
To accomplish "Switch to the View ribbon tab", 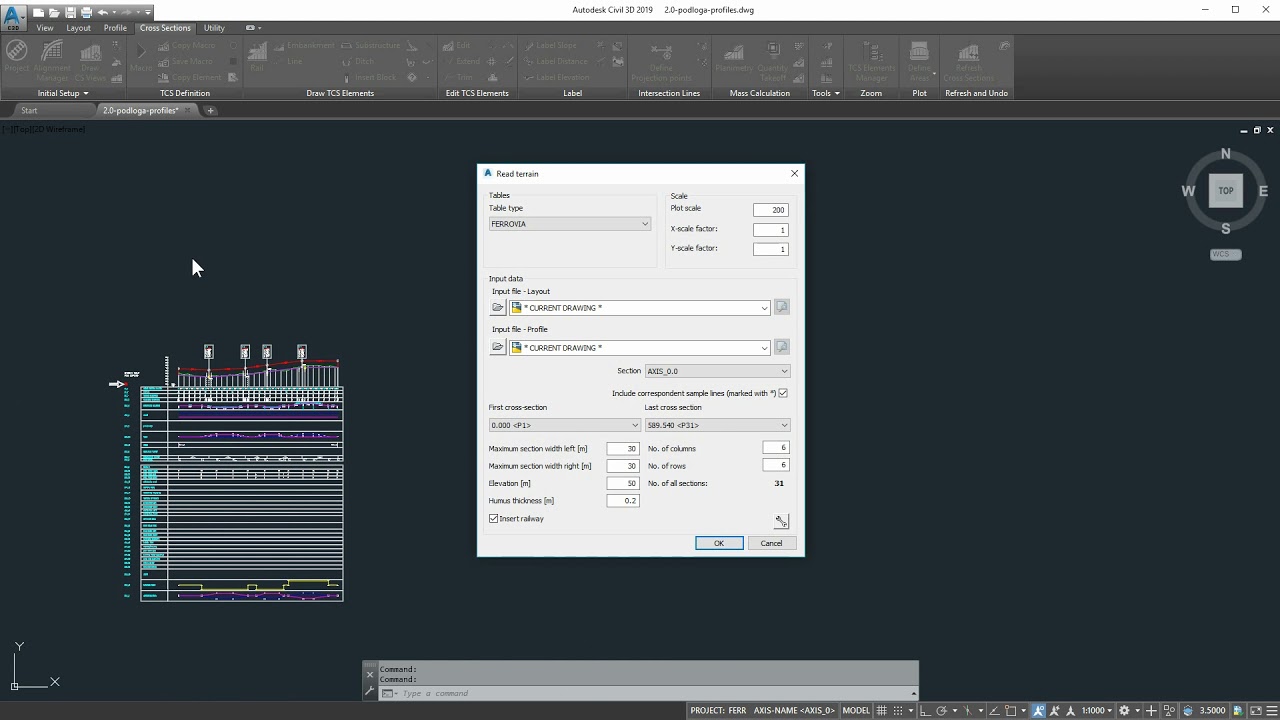I will coord(45,28).
